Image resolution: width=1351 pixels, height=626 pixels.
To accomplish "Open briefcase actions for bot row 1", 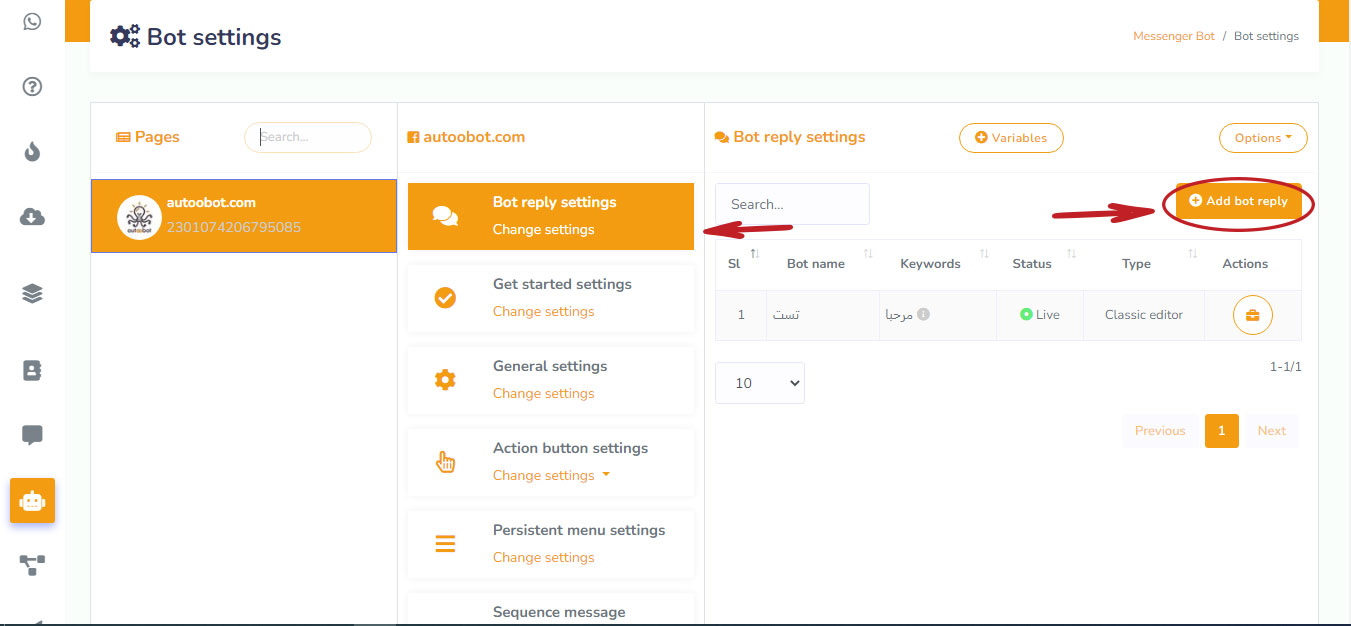I will [1252, 315].
